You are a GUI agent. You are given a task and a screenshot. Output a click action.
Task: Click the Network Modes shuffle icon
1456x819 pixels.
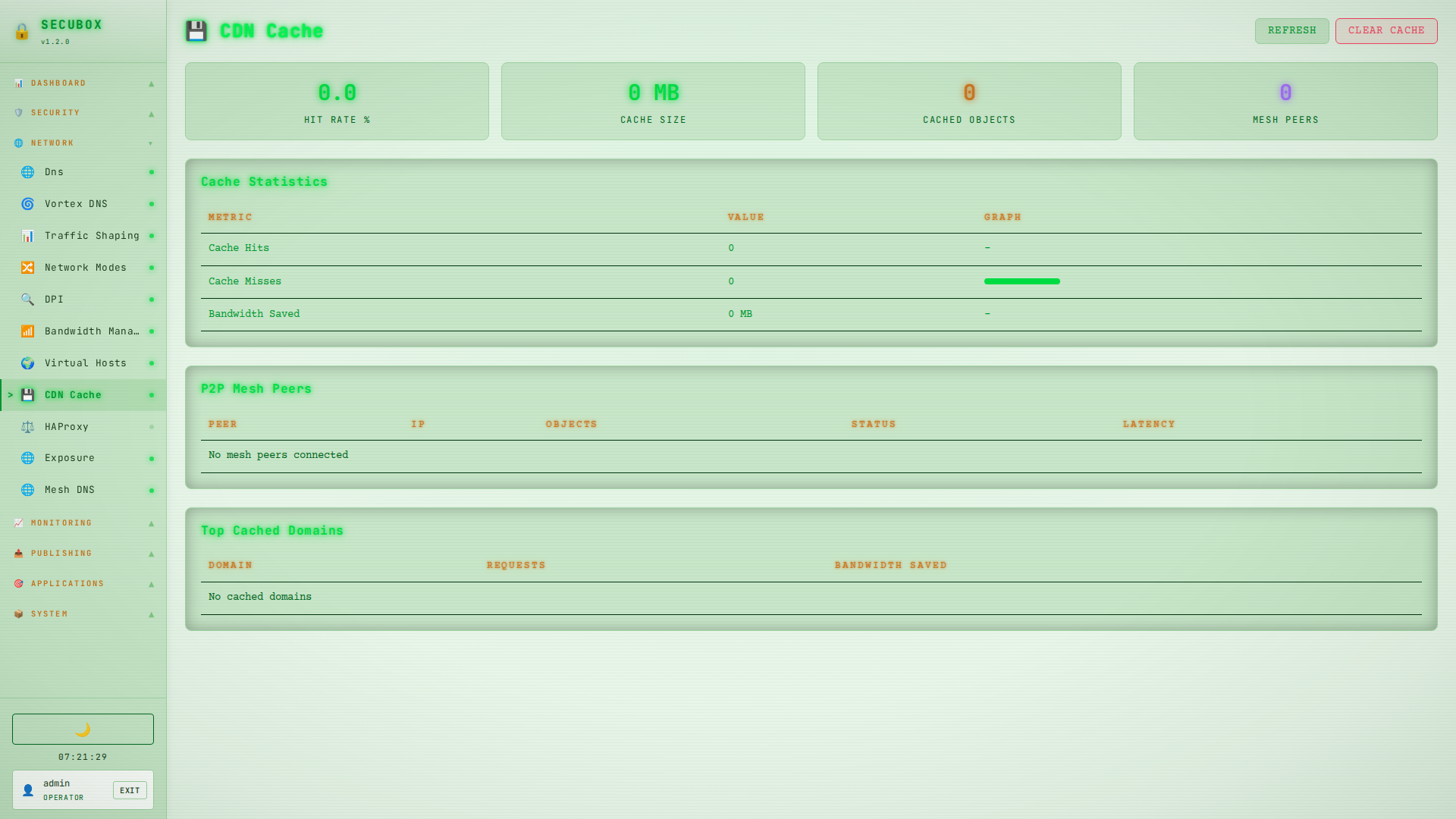click(27, 268)
